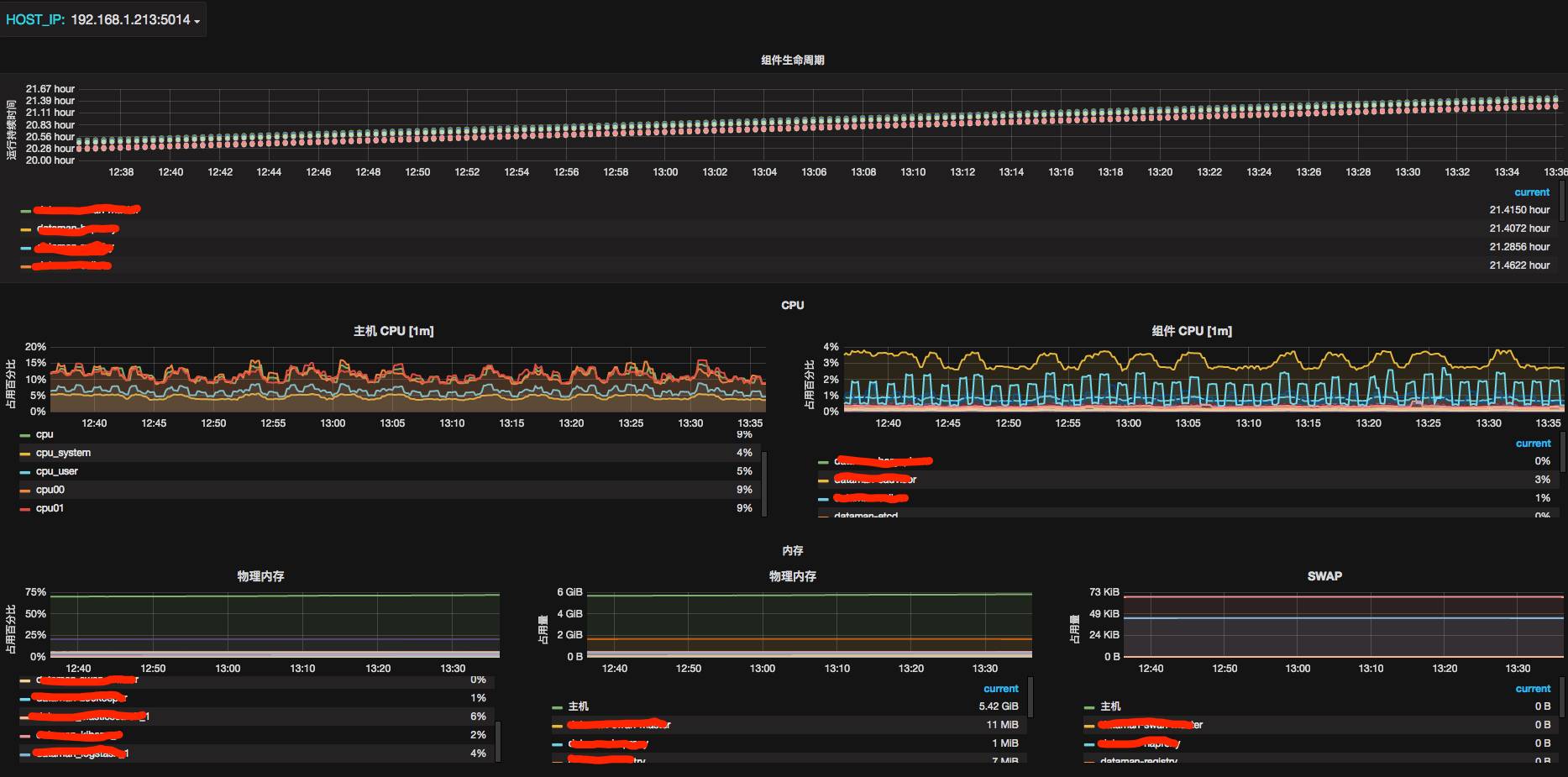Toggle the cpu series in the legend
The width and height of the screenshot is (1568, 777).
coord(45,434)
